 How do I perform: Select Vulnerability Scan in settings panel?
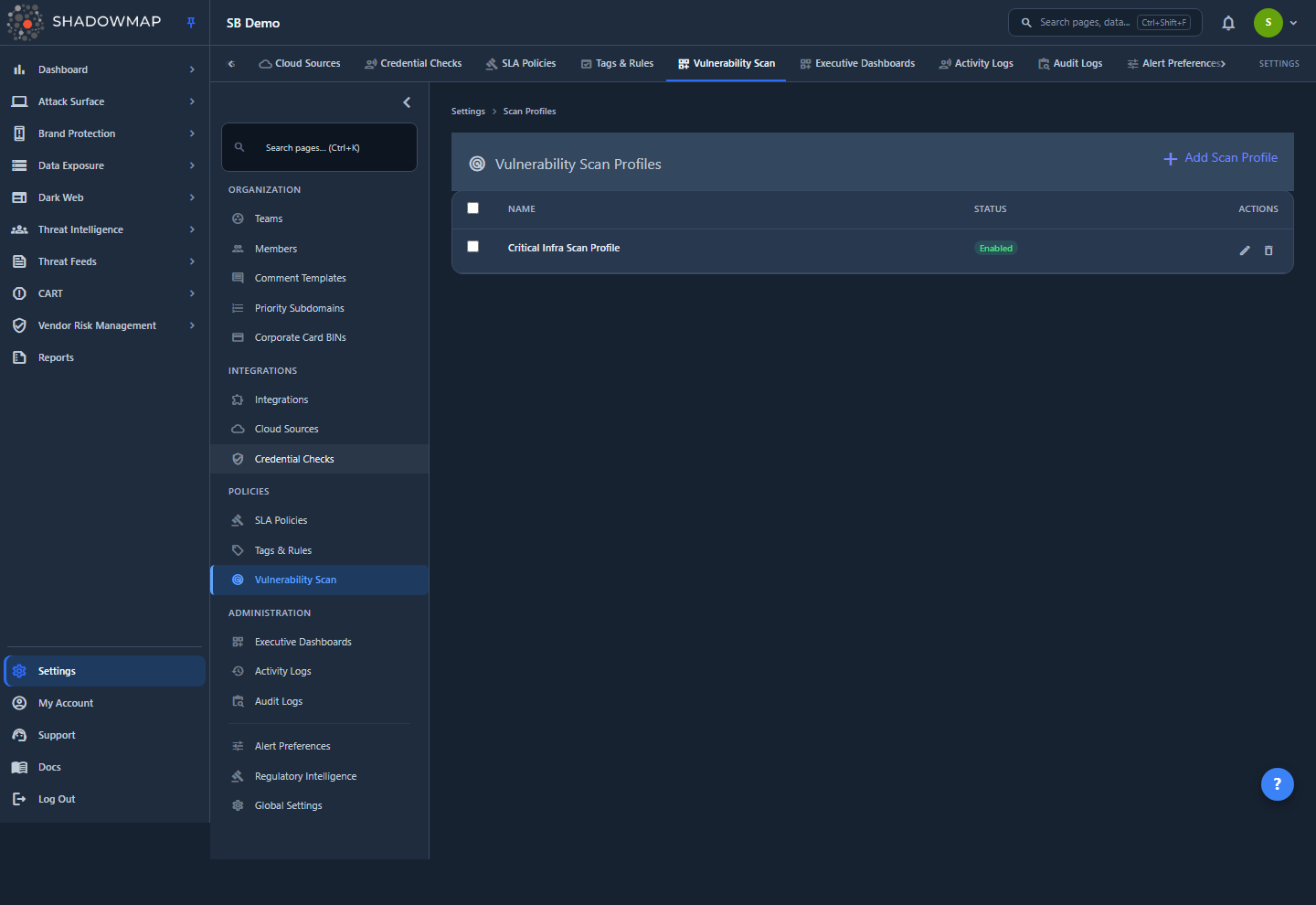tap(319, 580)
